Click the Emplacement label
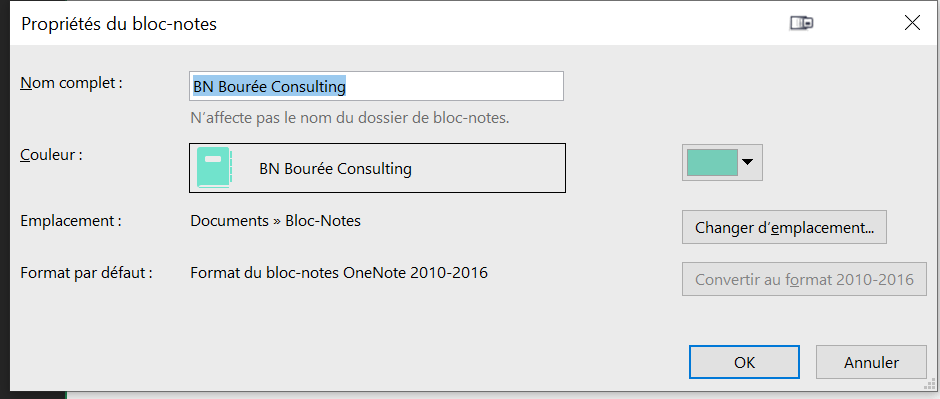 click(71, 221)
